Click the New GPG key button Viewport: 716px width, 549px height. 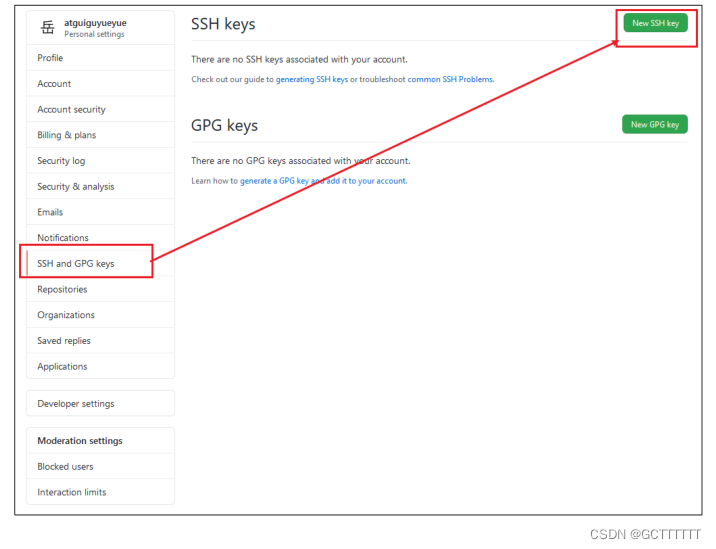(655, 124)
